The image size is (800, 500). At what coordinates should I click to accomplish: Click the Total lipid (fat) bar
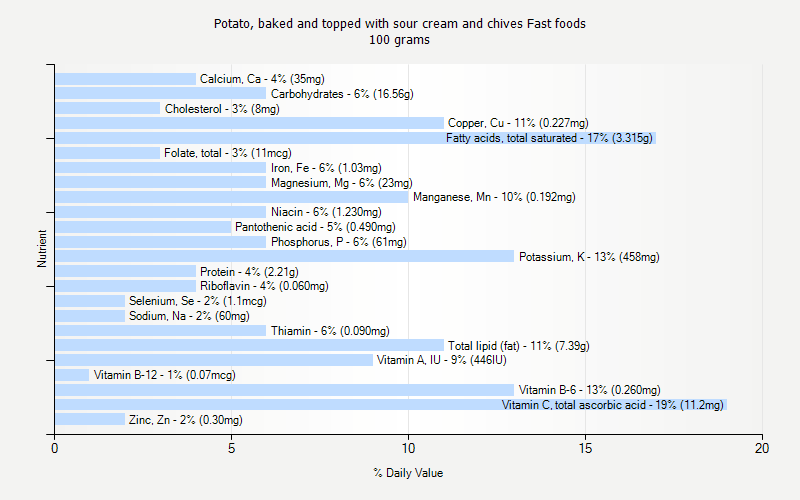tap(249, 345)
